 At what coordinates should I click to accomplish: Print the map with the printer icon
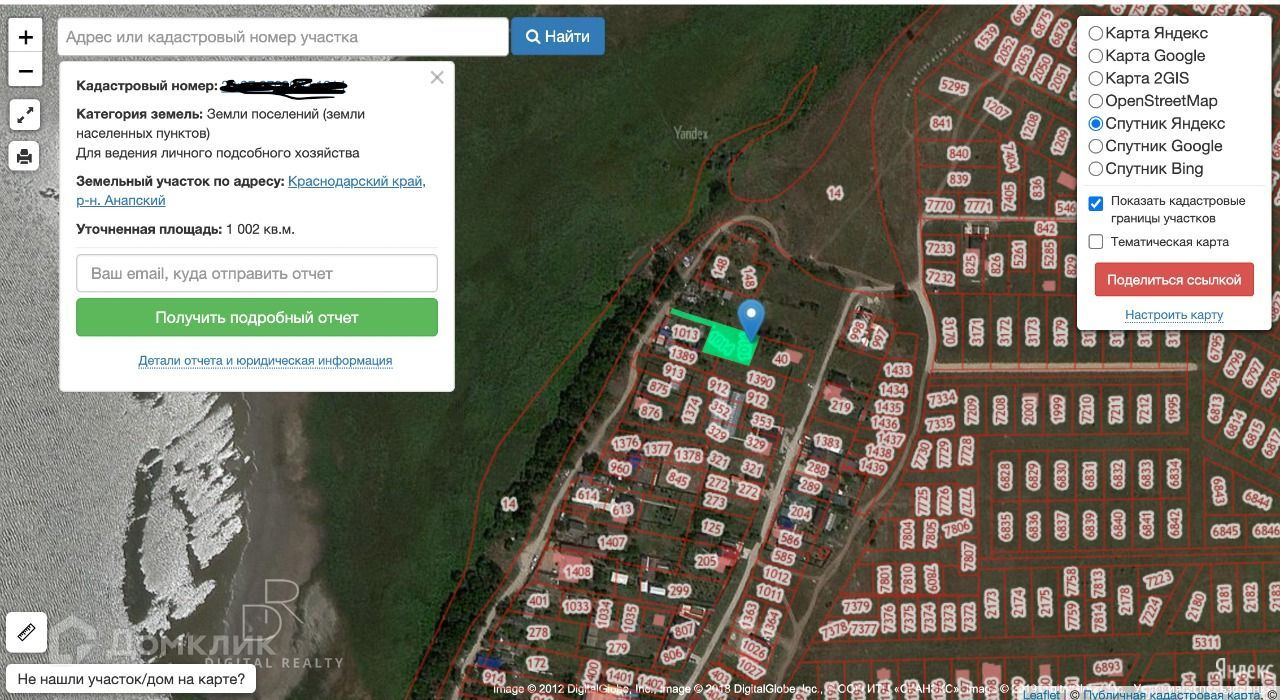(x=25, y=156)
